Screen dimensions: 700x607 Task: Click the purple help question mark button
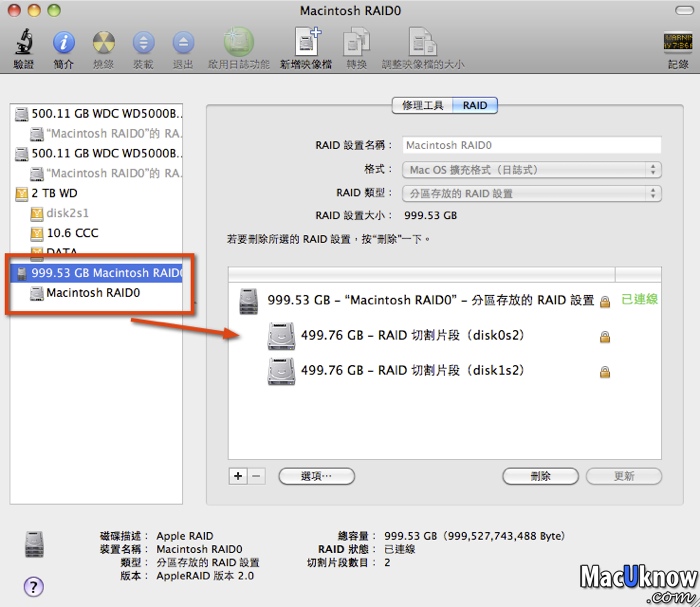tap(33, 586)
